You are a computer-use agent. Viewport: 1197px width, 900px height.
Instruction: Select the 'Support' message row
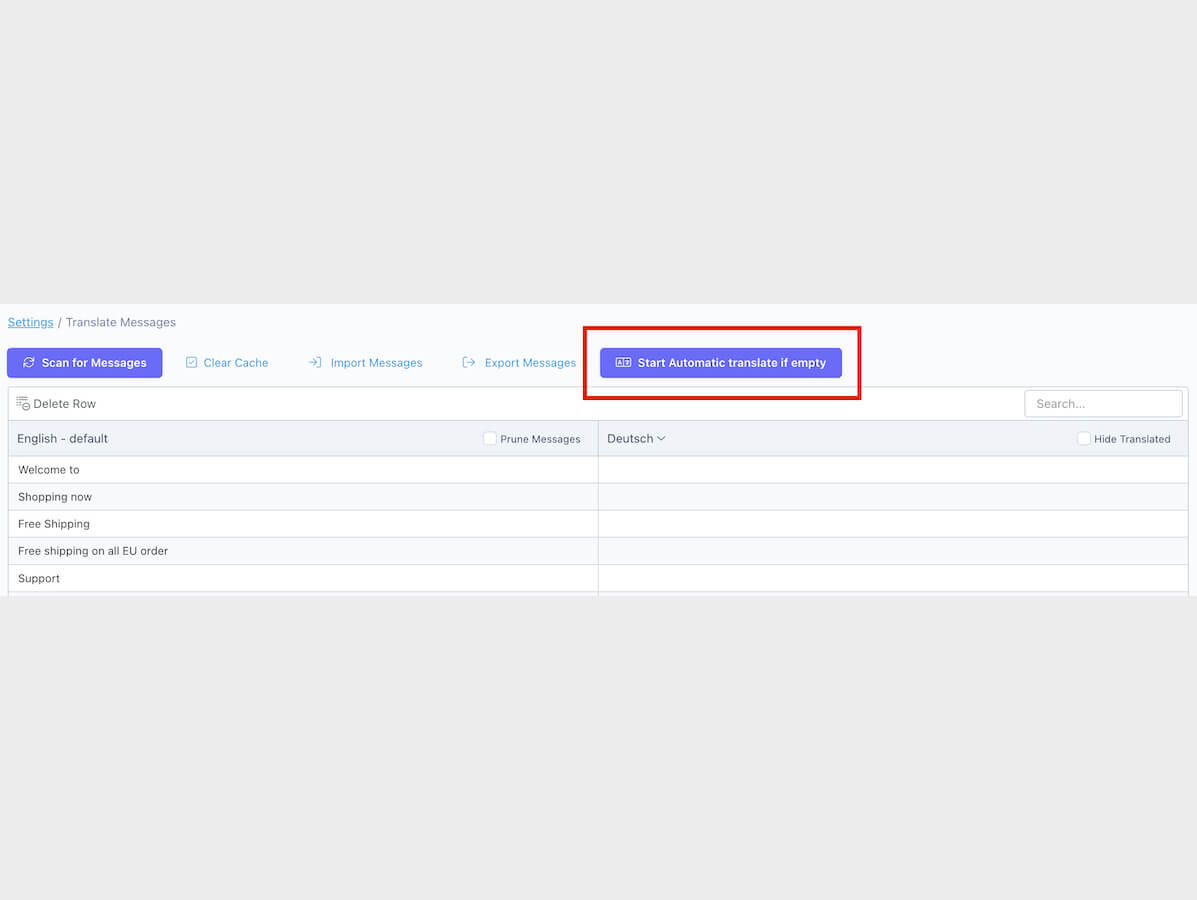pyautogui.click(x=303, y=579)
